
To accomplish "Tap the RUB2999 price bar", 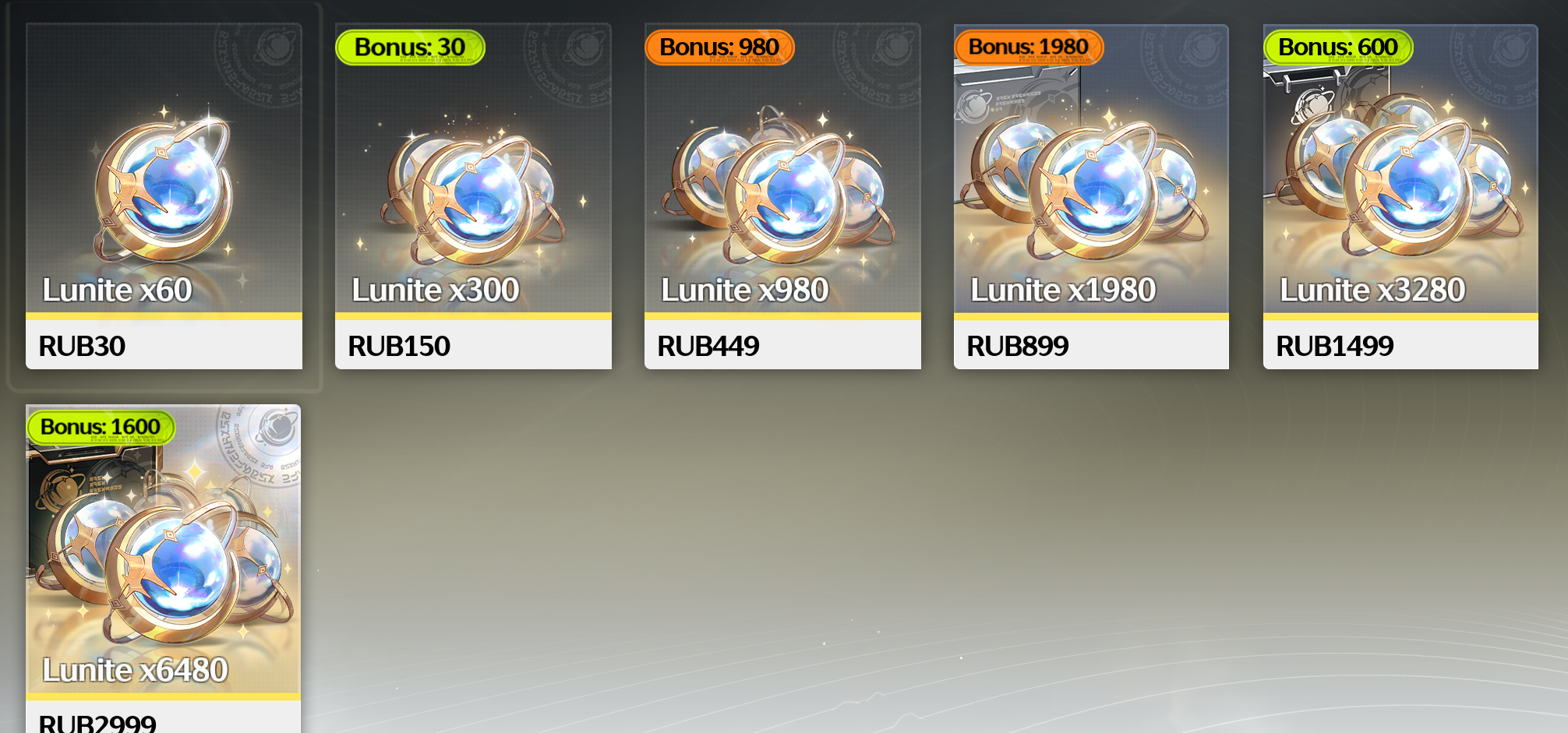I will coord(163,717).
